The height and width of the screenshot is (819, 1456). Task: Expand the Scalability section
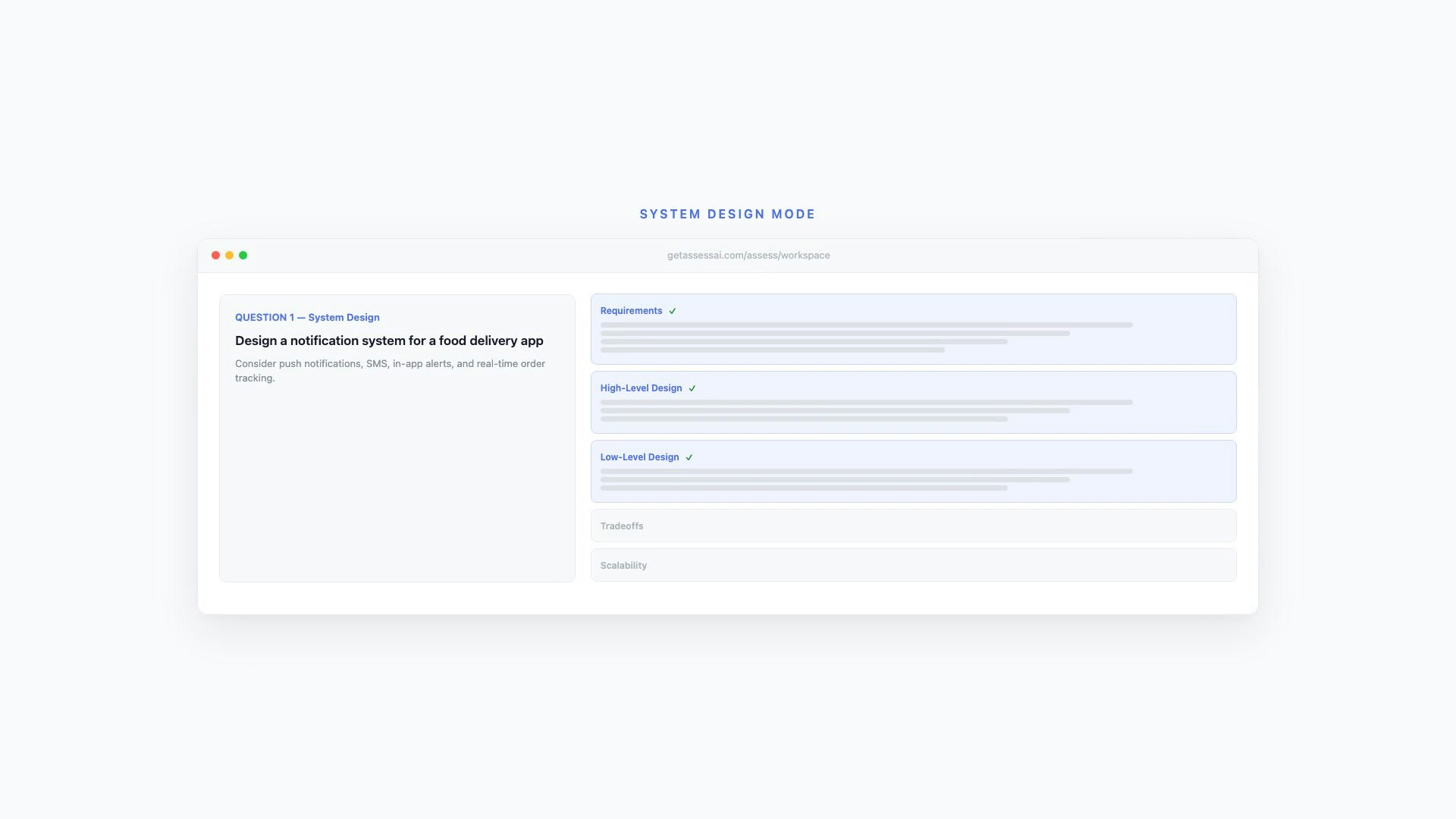[x=623, y=566]
